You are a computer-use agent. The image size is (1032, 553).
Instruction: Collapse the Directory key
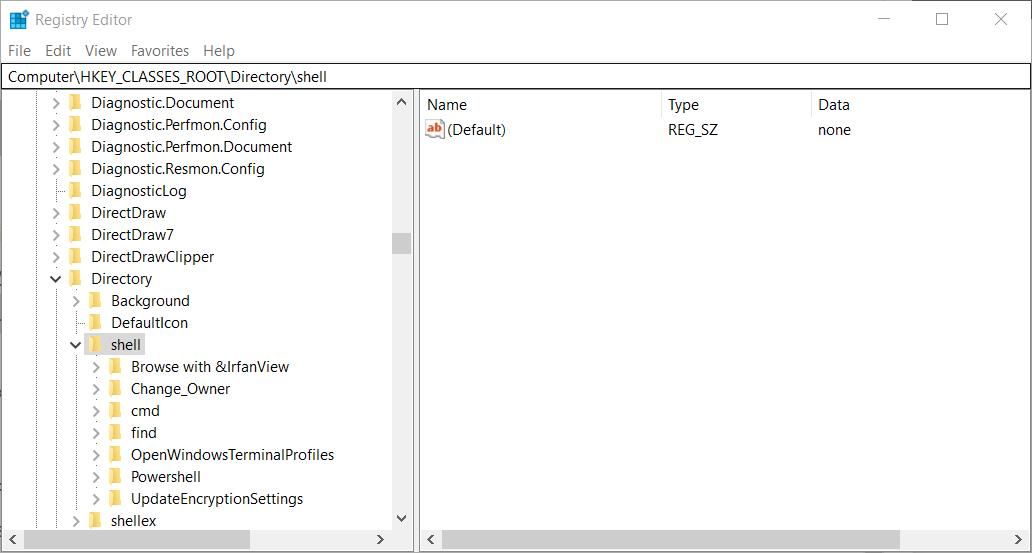[56, 279]
